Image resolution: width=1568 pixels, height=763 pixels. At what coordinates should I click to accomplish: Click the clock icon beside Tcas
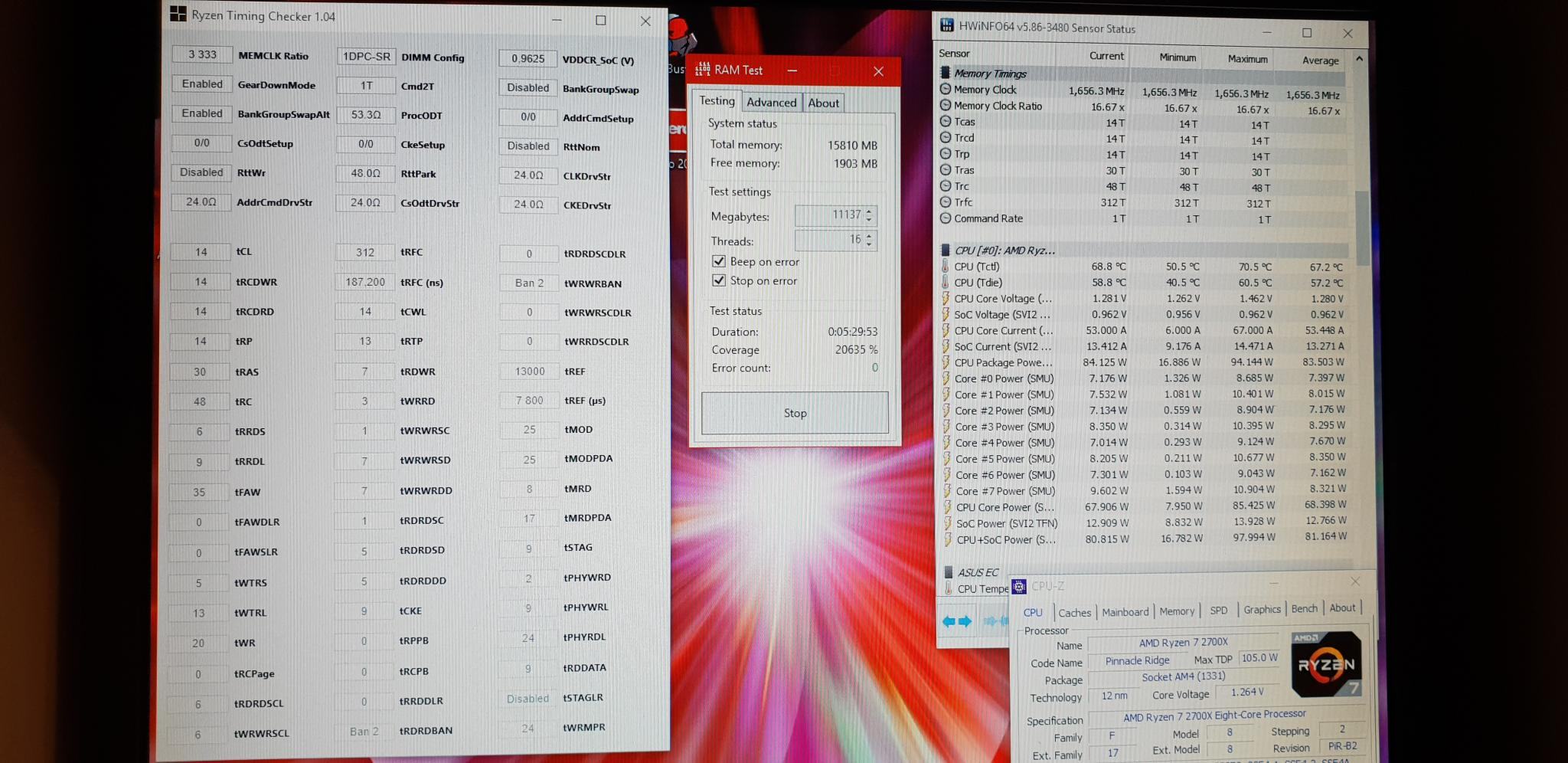tap(946, 121)
